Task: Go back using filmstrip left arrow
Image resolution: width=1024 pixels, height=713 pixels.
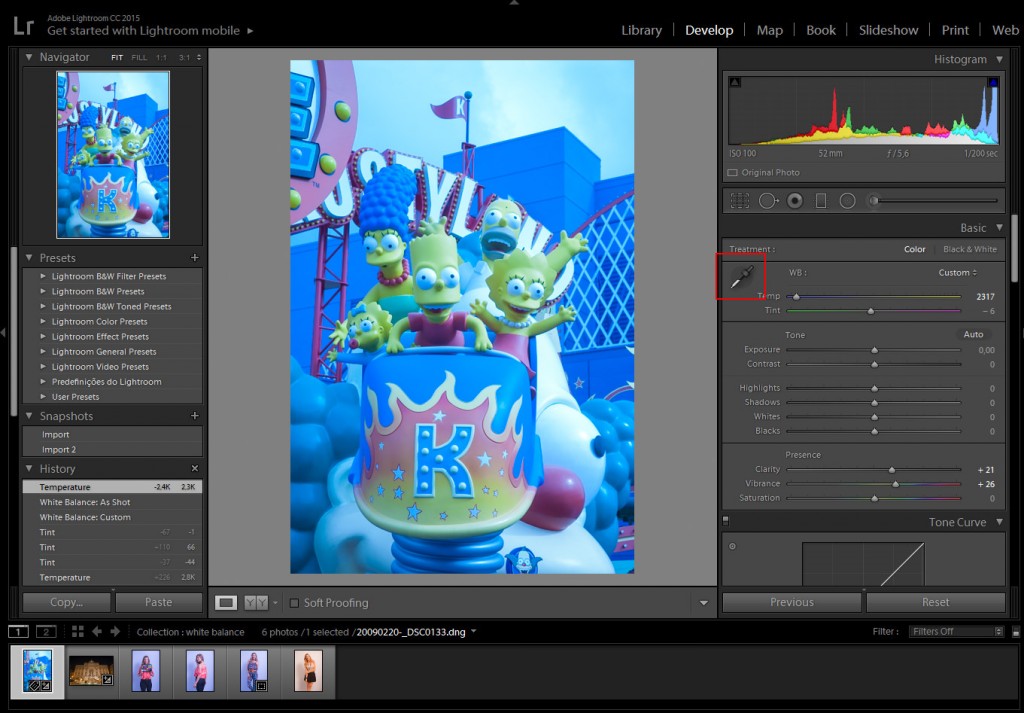Action: [x=97, y=631]
